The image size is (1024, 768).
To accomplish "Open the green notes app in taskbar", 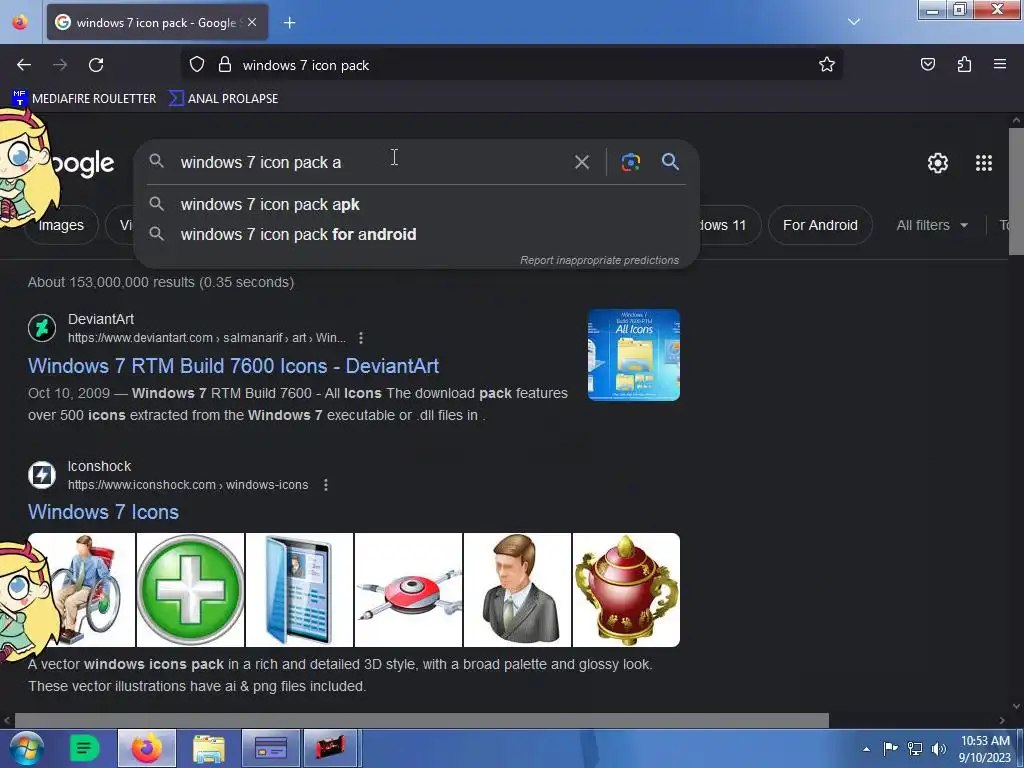I will 84,748.
